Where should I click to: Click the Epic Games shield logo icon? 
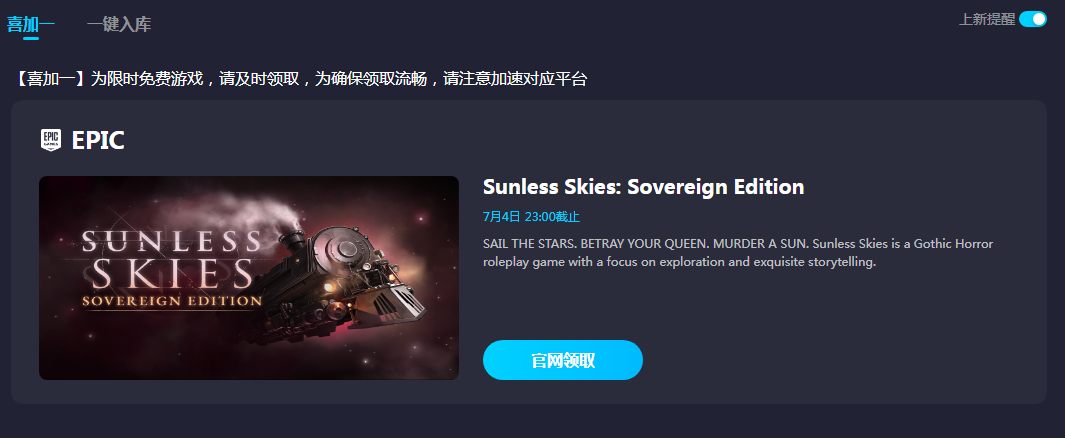51,140
